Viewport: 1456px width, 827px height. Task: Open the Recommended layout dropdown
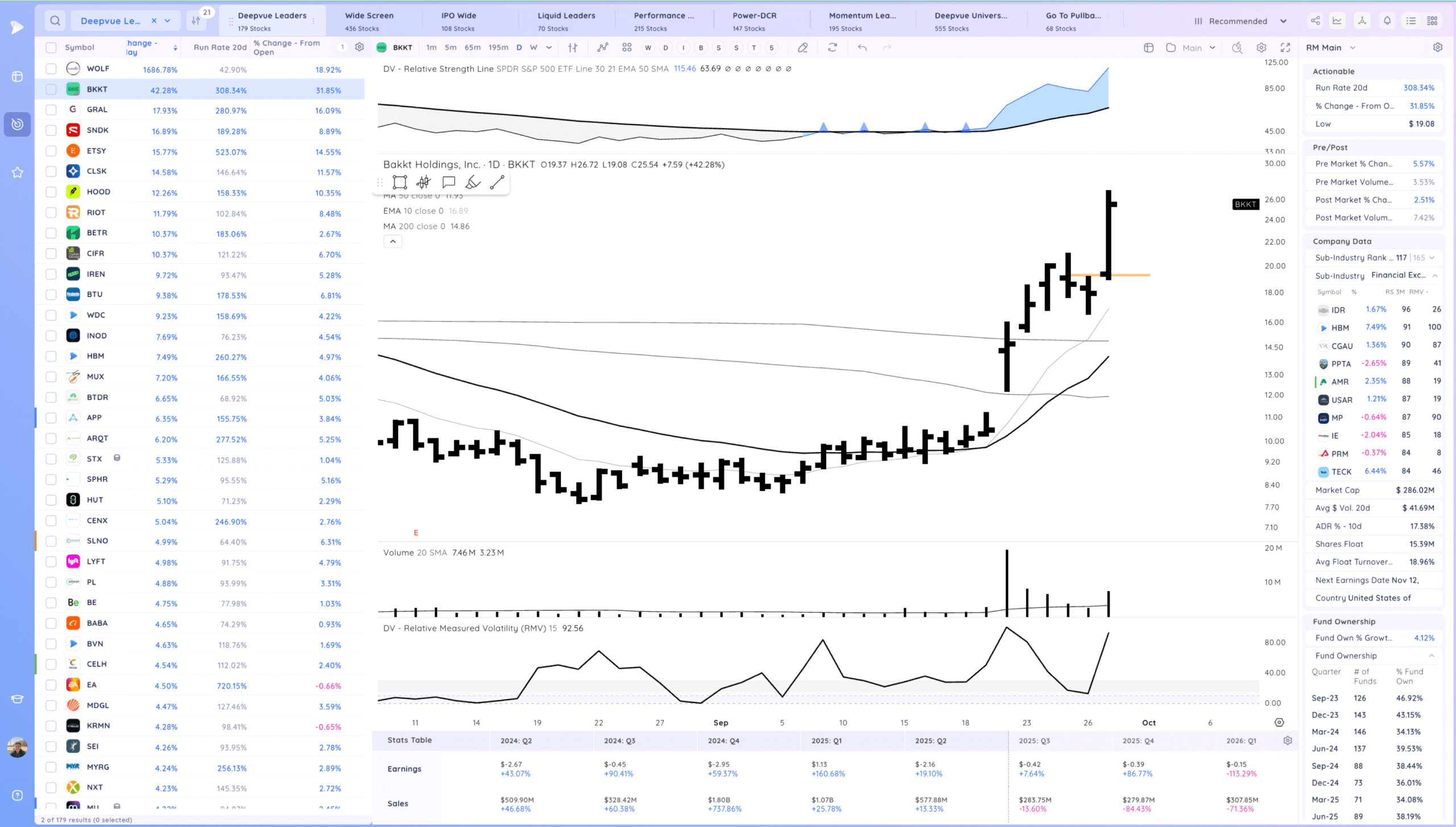coord(1240,21)
